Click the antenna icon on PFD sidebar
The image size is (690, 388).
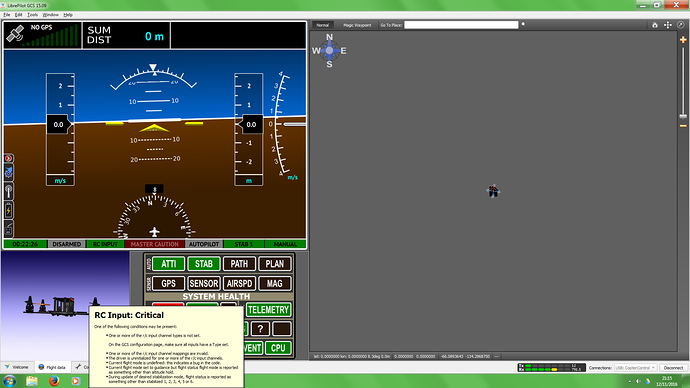coord(8,192)
